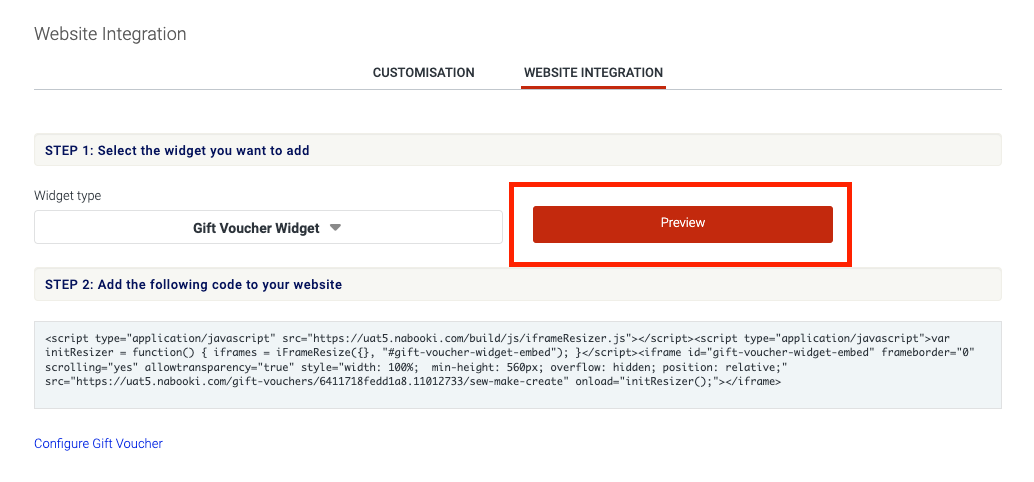Screen dimensions: 1034x482
Task: Click the red Preview button
Action: point(683,224)
